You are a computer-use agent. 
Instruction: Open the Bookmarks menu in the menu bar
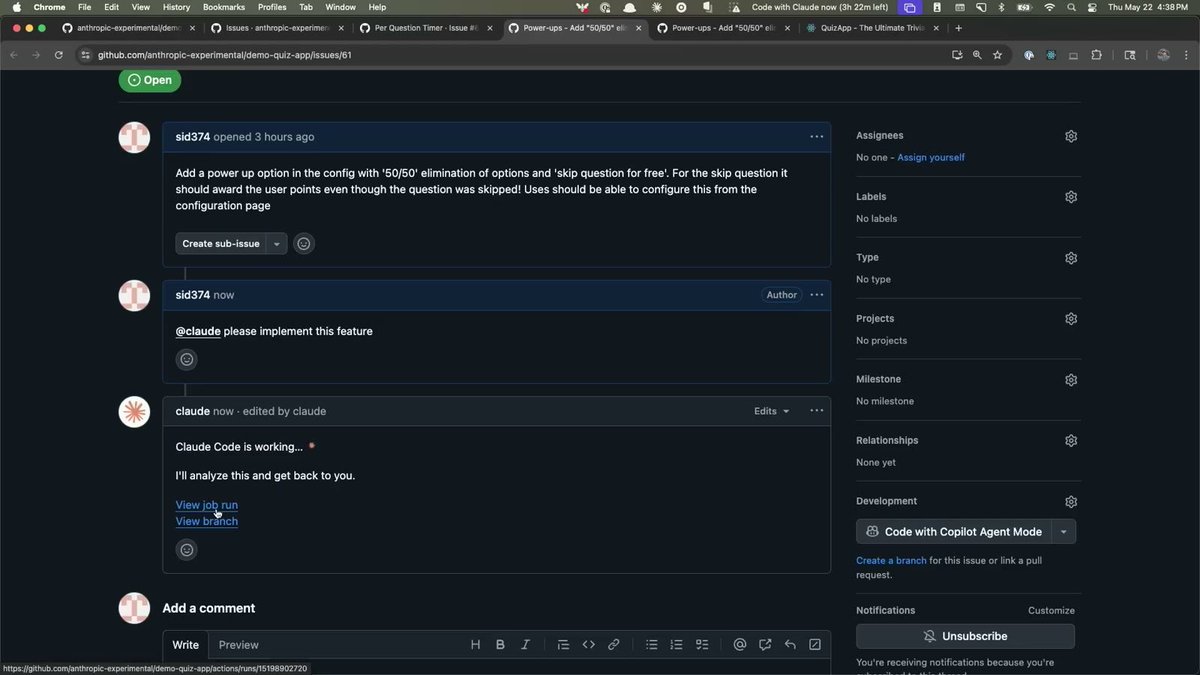[x=224, y=7]
